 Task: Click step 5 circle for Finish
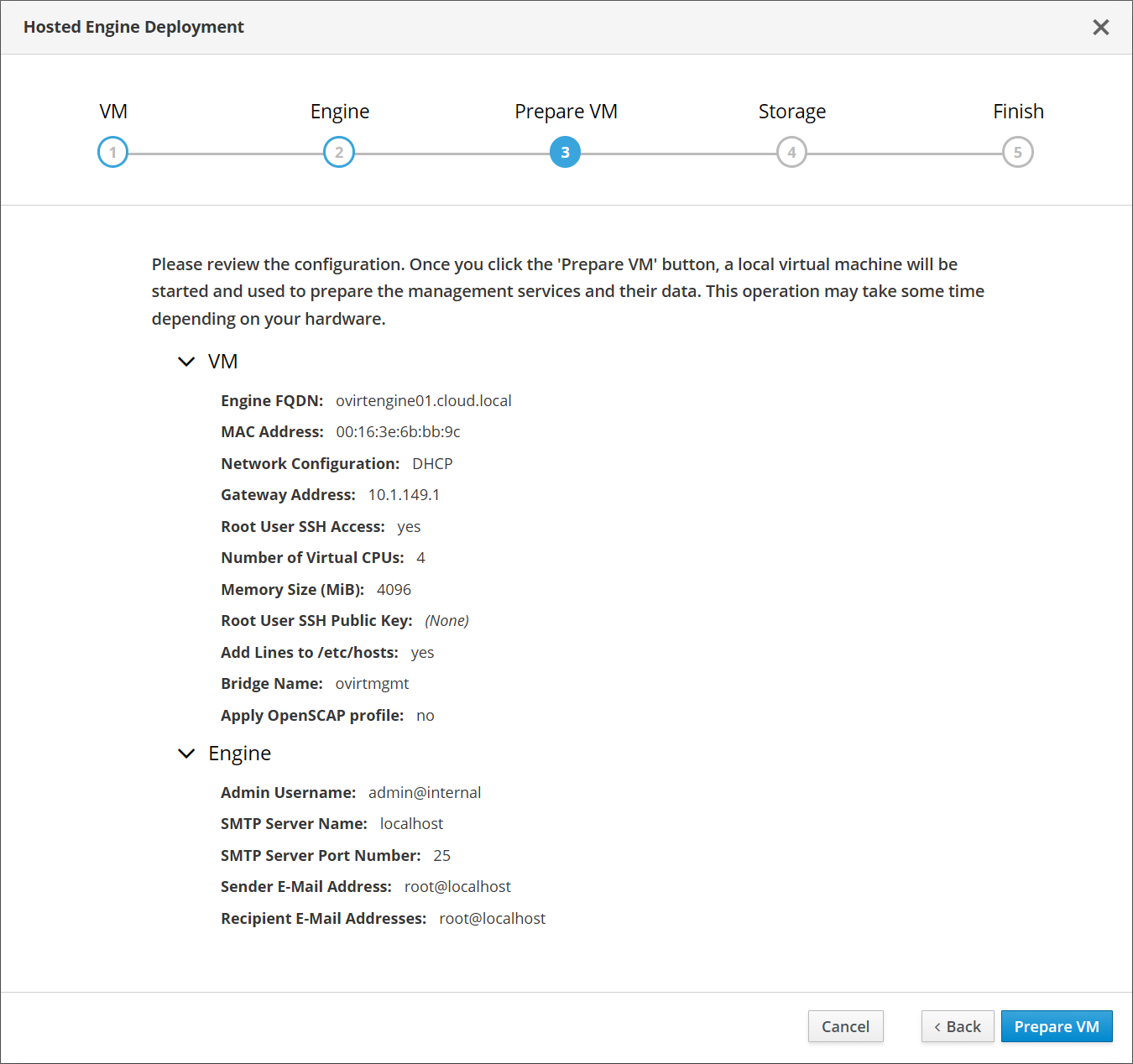pyautogui.click(x=1017, y=153)
